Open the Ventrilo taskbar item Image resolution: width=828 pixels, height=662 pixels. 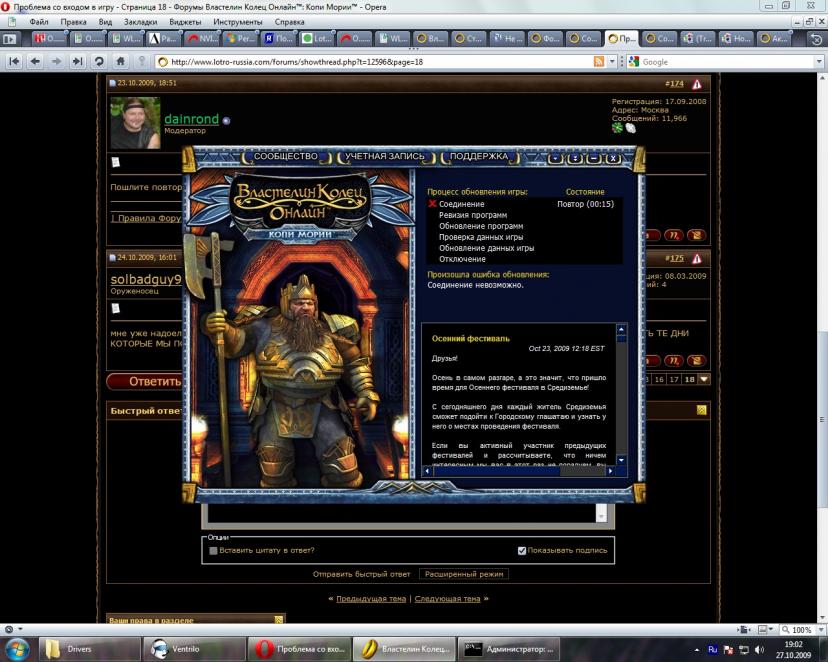192,648
